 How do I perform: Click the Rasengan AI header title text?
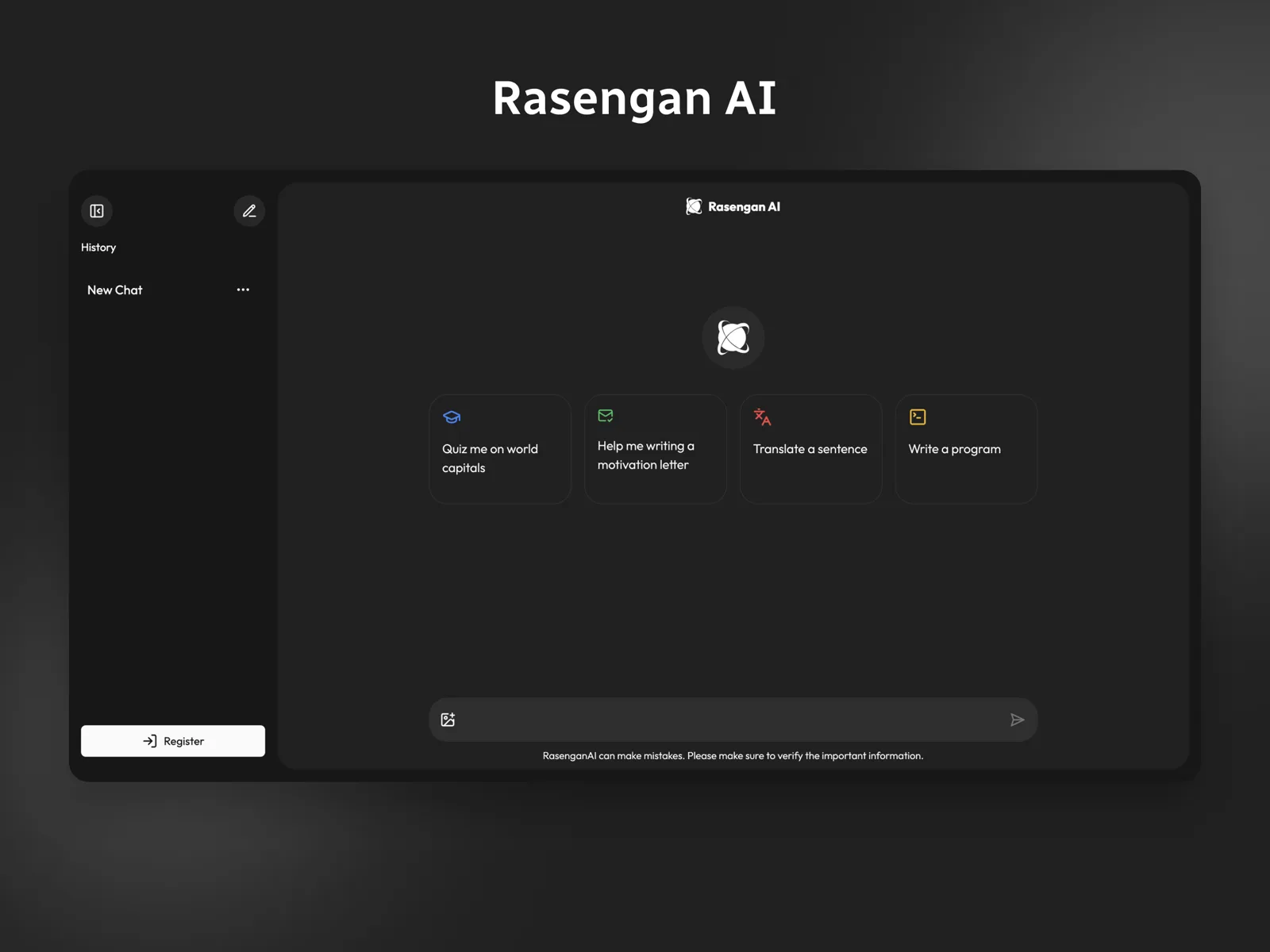tap(744, 207)
